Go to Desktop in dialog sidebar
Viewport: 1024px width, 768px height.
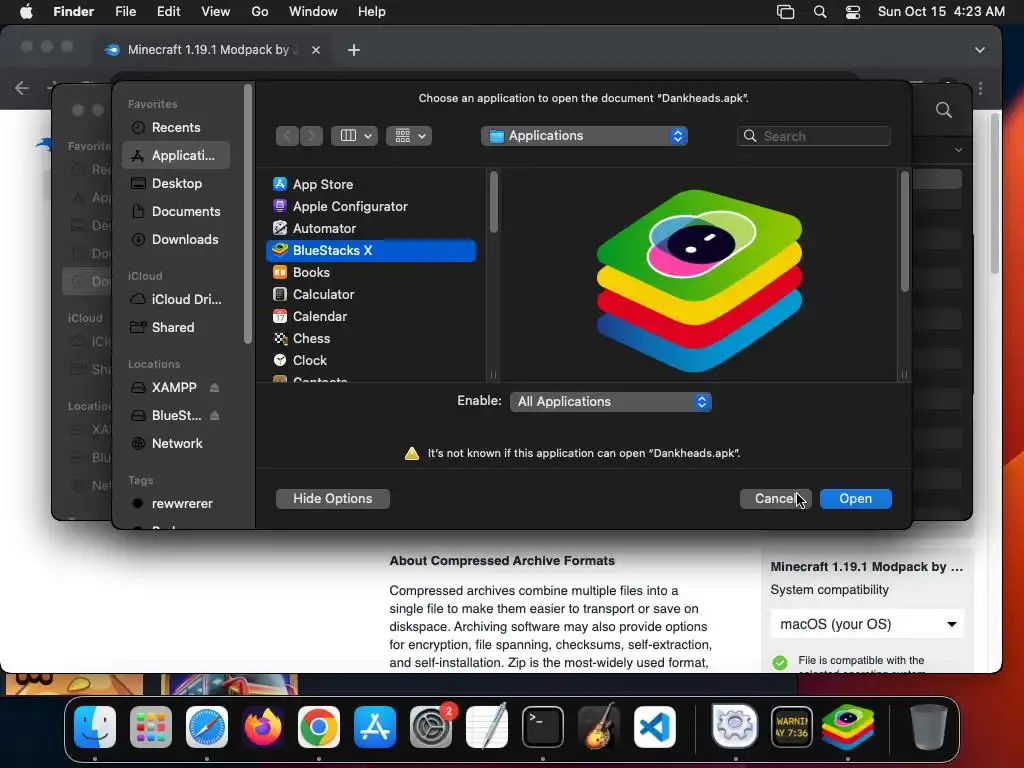point(176,184)
